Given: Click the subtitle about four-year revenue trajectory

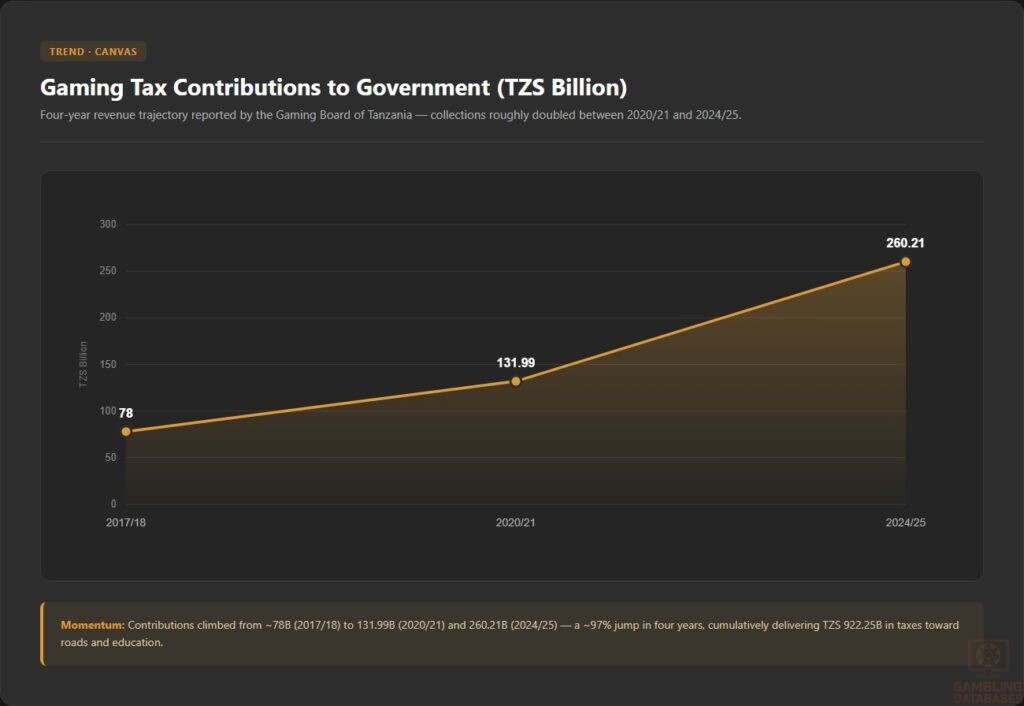Looking at the screenshot, I should coord(391,115).
